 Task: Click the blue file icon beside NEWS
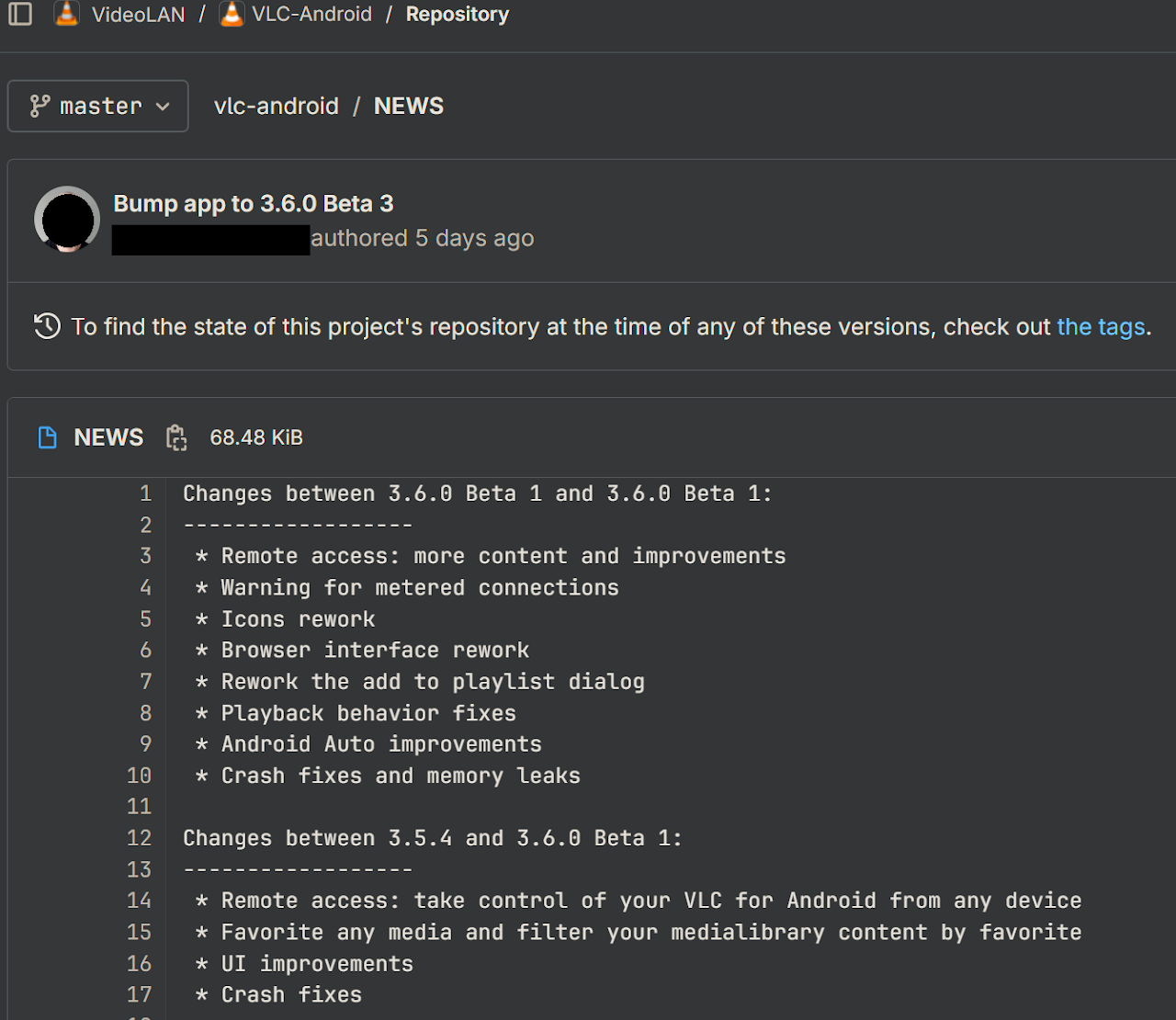click(47, 437)
